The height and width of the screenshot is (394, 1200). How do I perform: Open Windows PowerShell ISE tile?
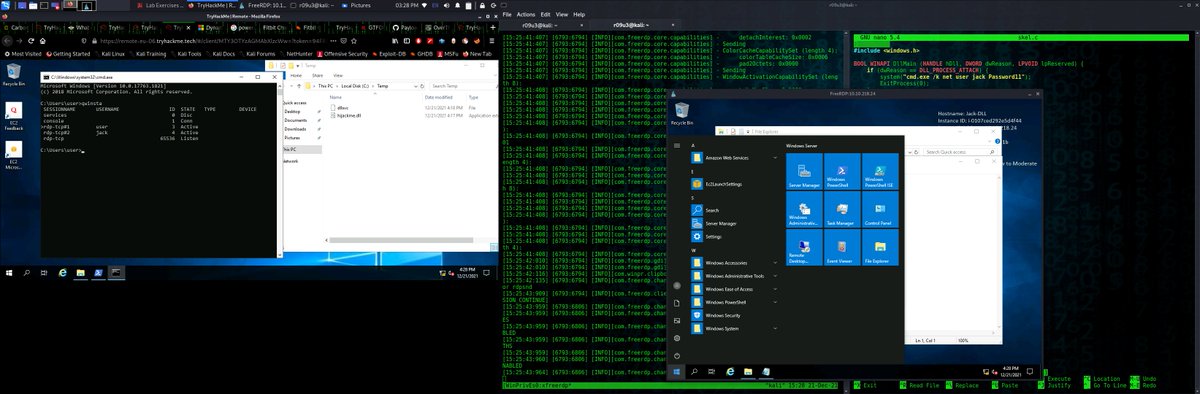[x=881, y=171]
